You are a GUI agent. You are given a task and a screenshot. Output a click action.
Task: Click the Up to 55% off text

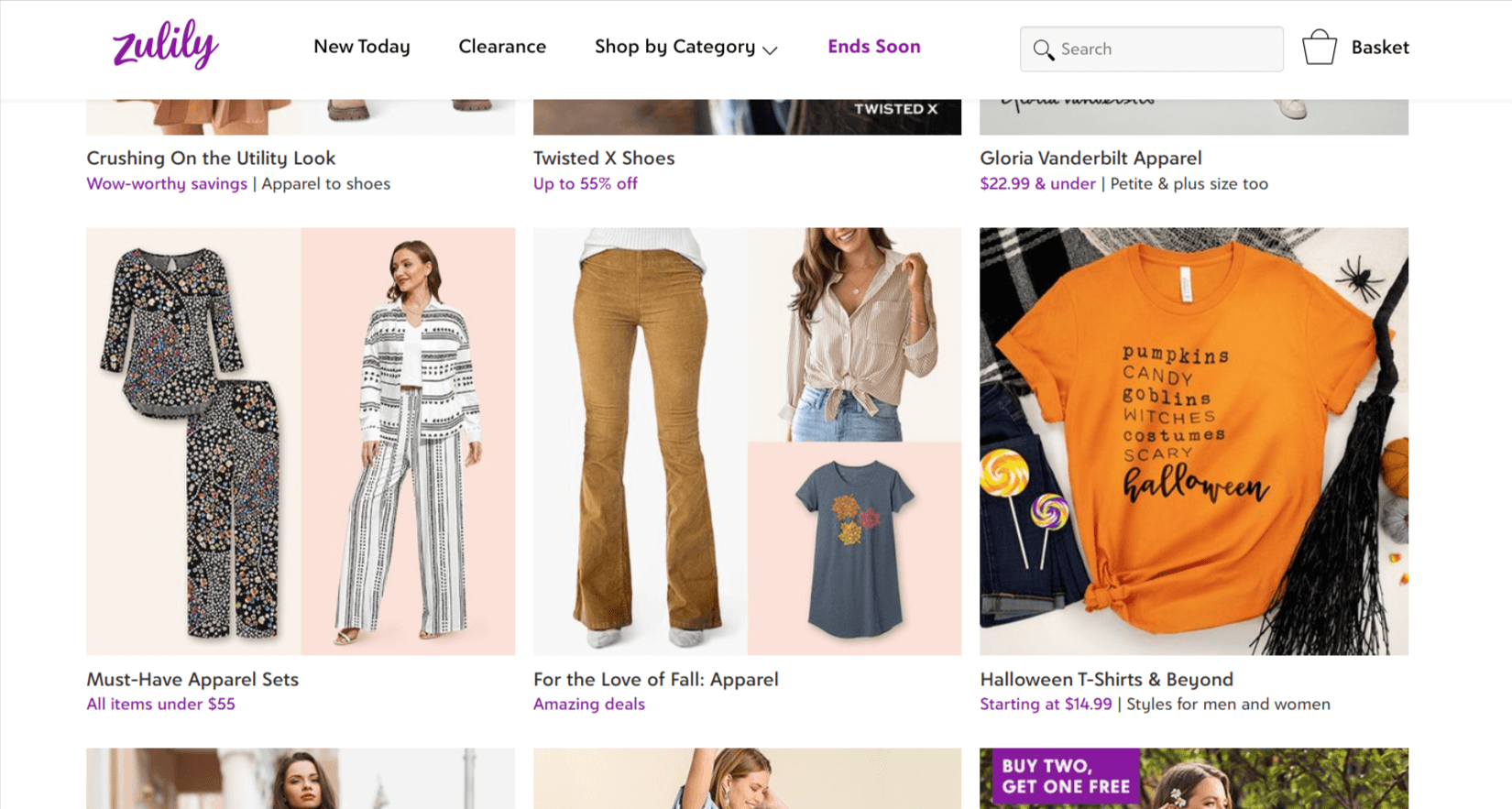pyautogui.click(x=586, y=183)
